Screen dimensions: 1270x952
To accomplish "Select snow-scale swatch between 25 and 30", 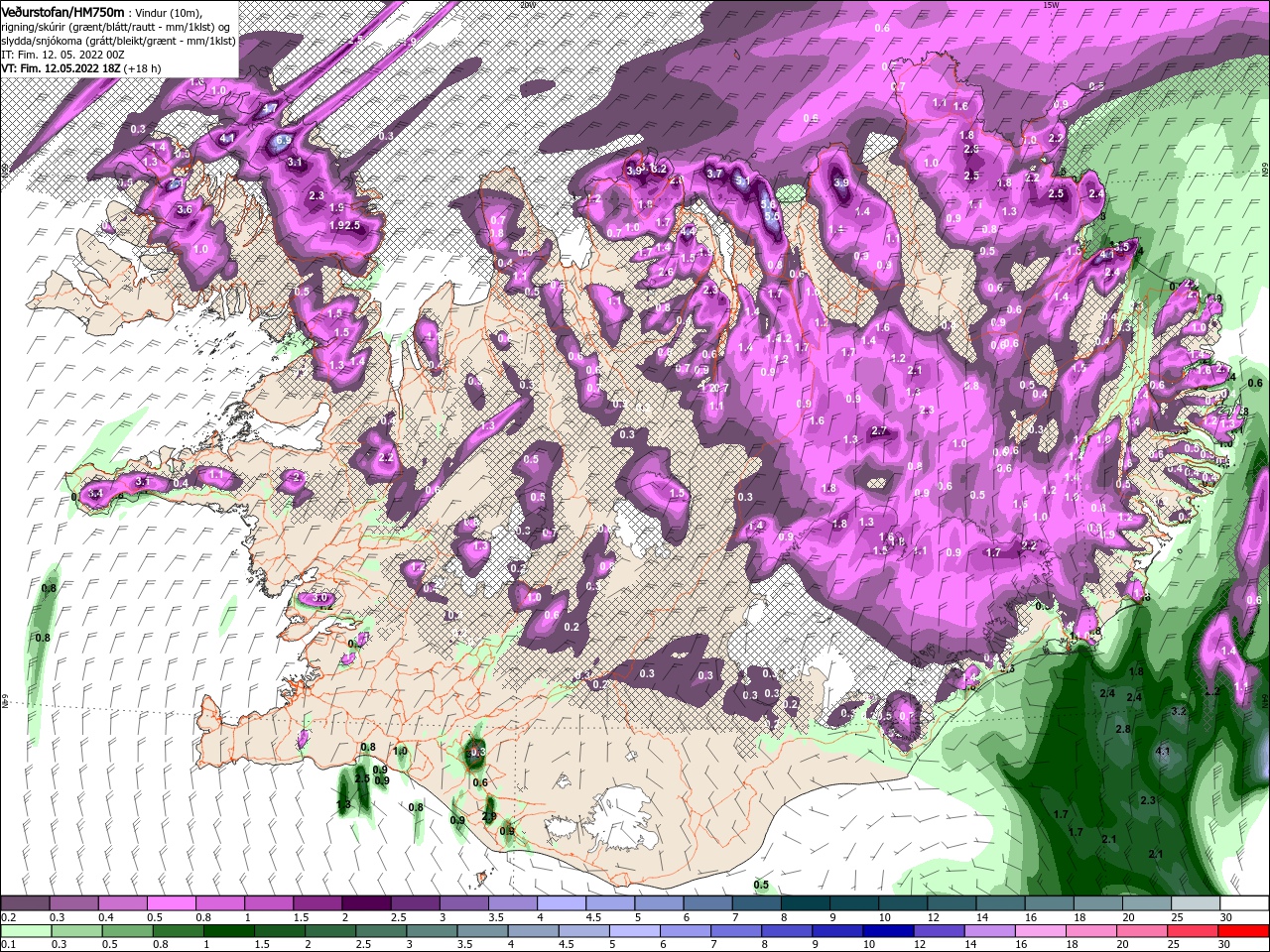I will [x=1196, y=903].
